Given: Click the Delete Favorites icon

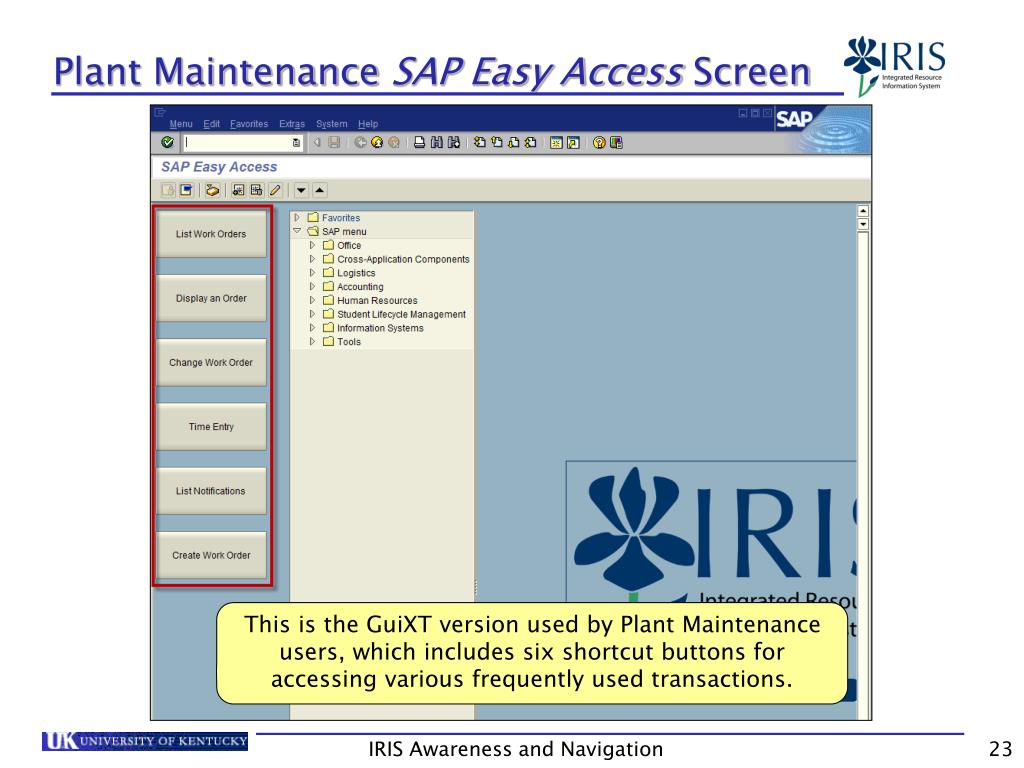Looking at the screenshot, I should click(257, 190).
